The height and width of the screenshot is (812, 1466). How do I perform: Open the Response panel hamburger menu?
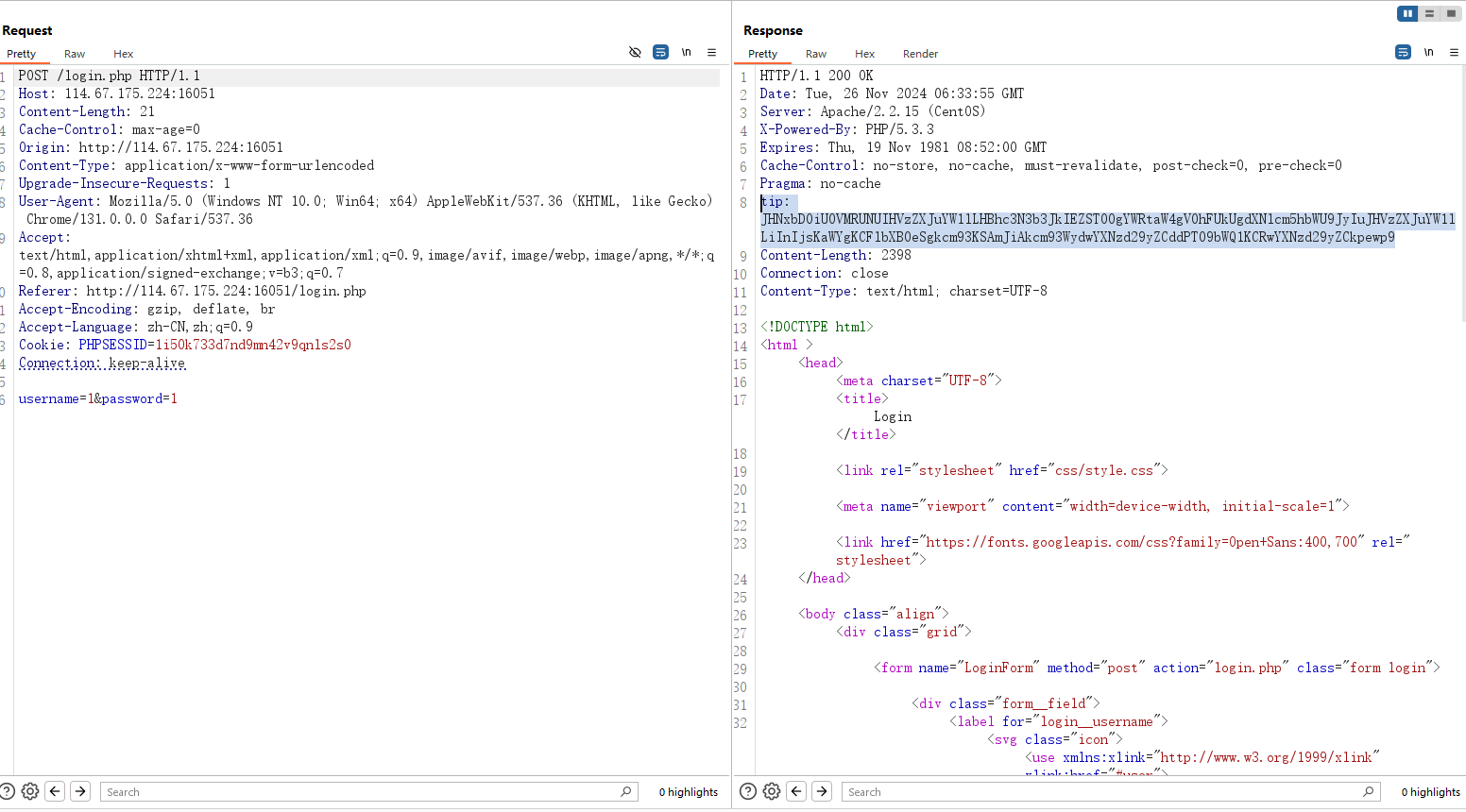tap(1454, 53)
